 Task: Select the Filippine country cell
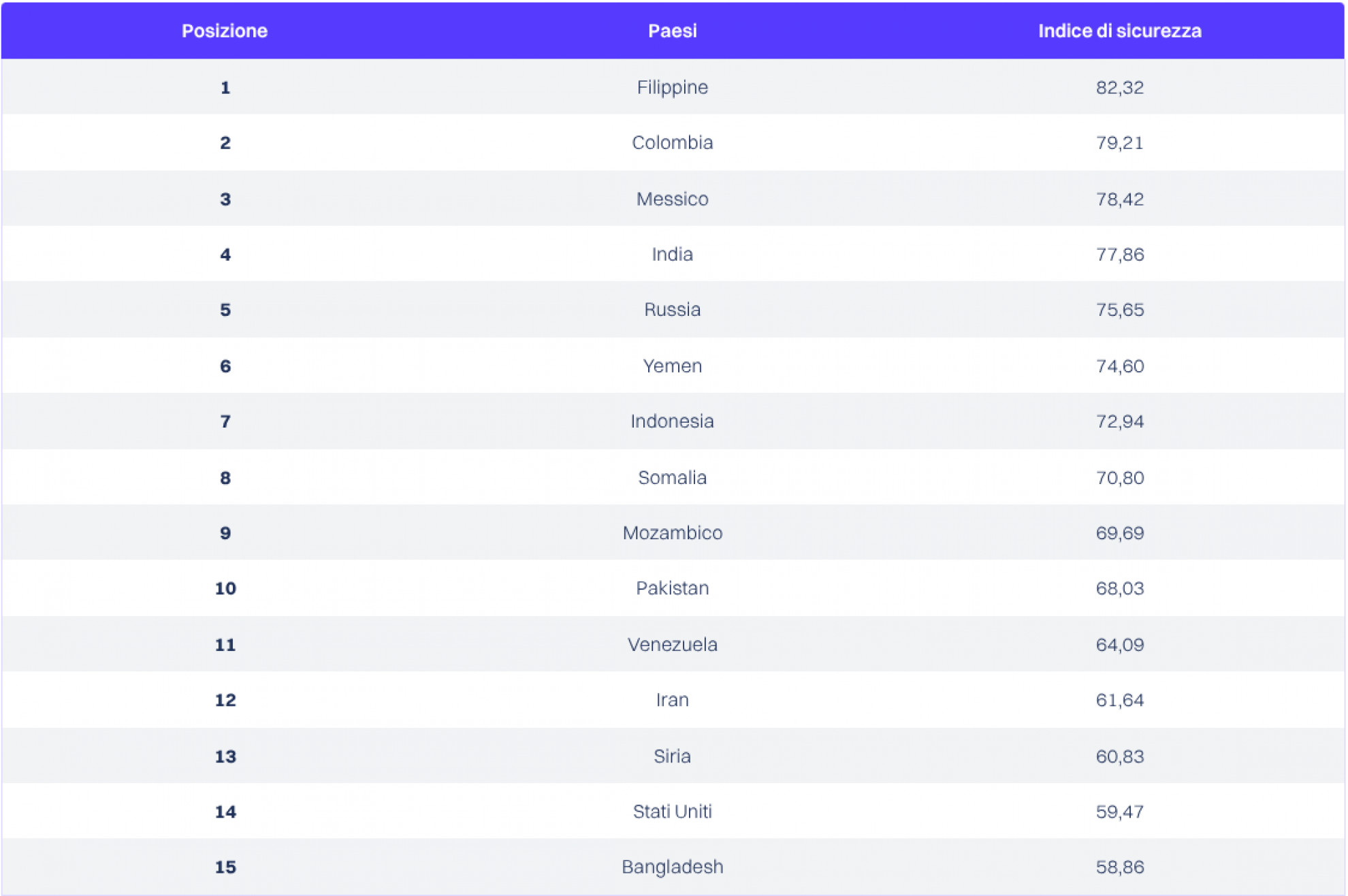[x=672, y=87]
